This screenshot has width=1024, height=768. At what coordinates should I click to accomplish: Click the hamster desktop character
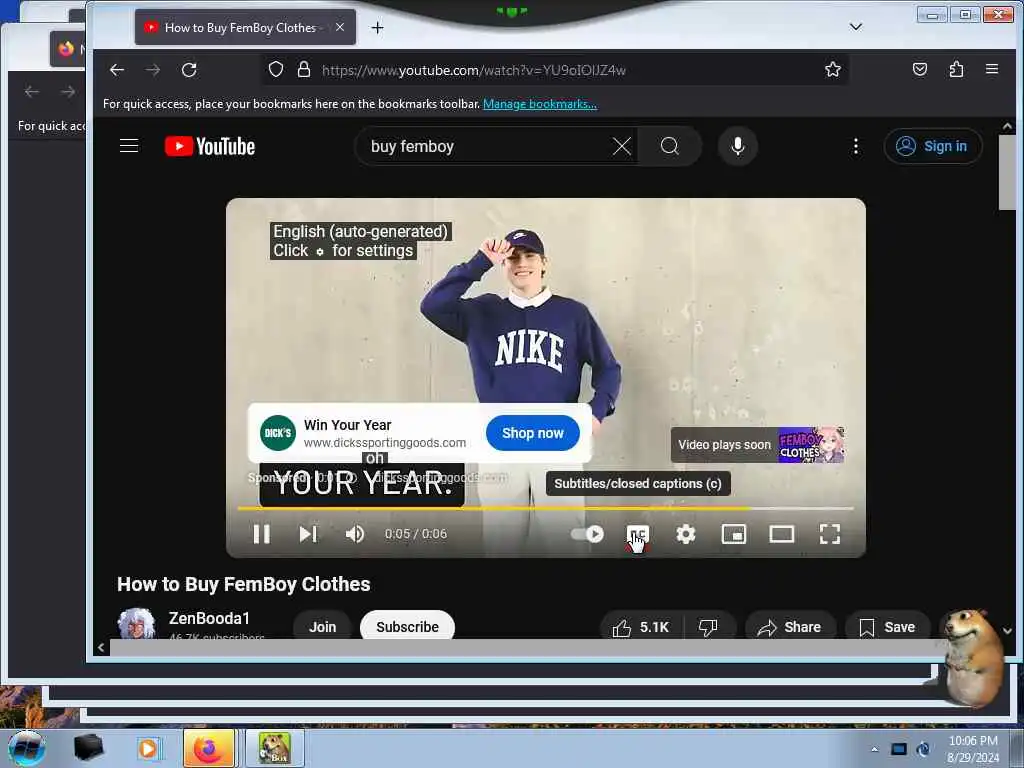click(x=973, y=656)
